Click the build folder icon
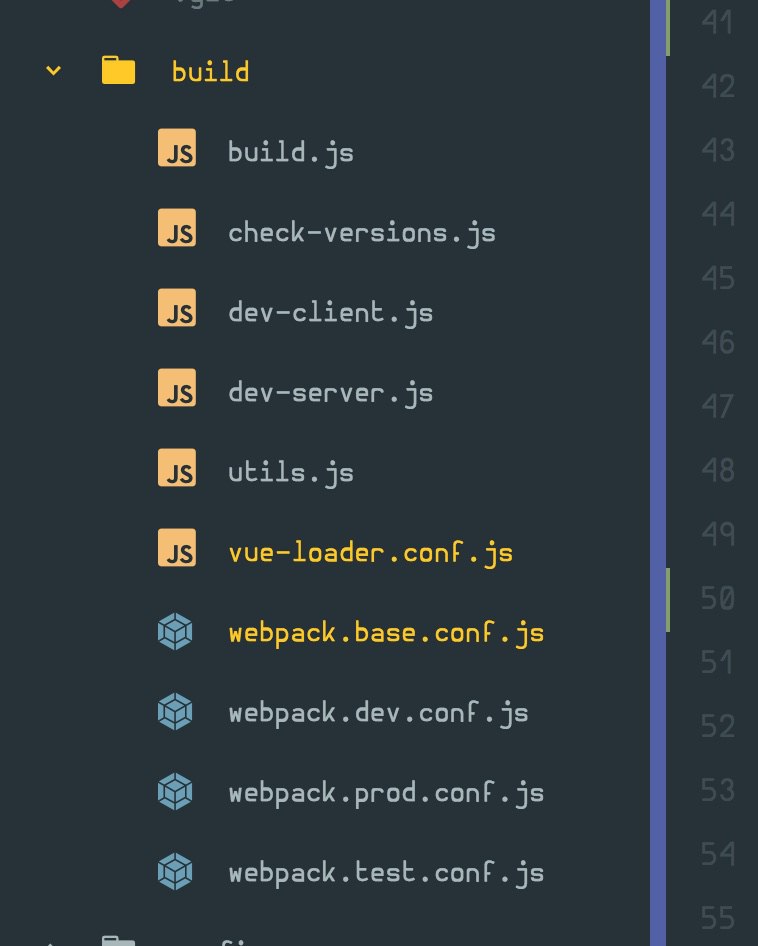 point(118,71)
